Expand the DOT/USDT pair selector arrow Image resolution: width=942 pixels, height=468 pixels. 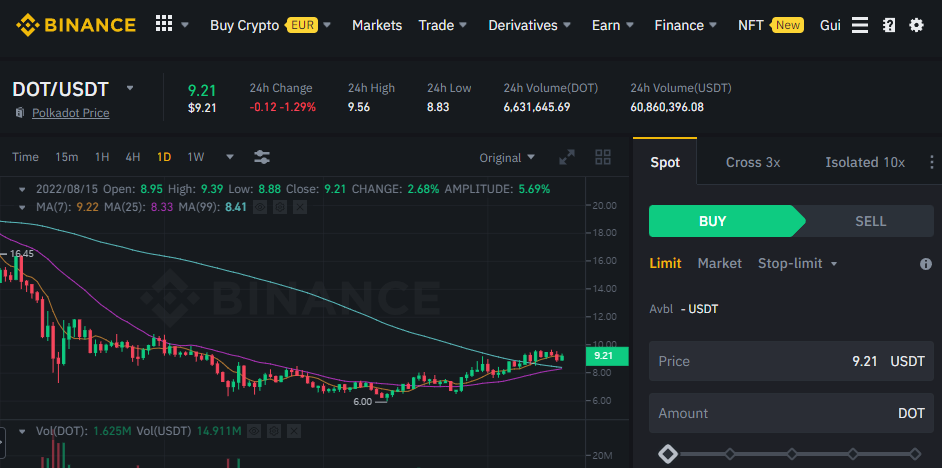[130, 88]
